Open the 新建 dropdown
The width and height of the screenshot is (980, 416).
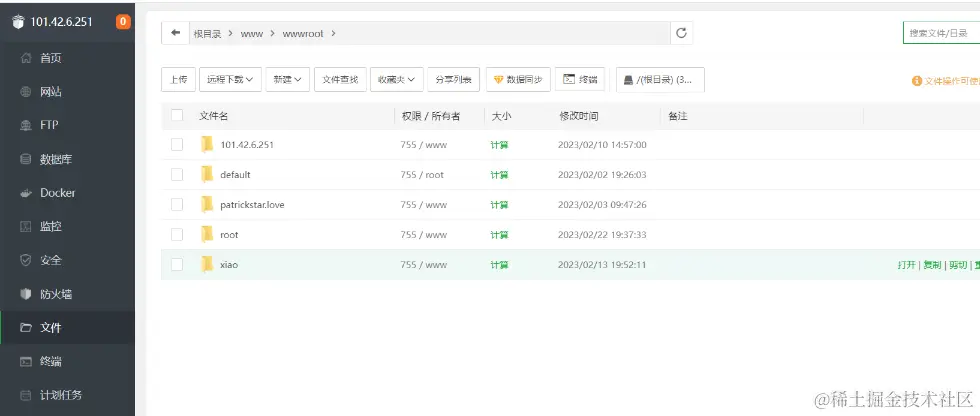click(x=288, y=79)
